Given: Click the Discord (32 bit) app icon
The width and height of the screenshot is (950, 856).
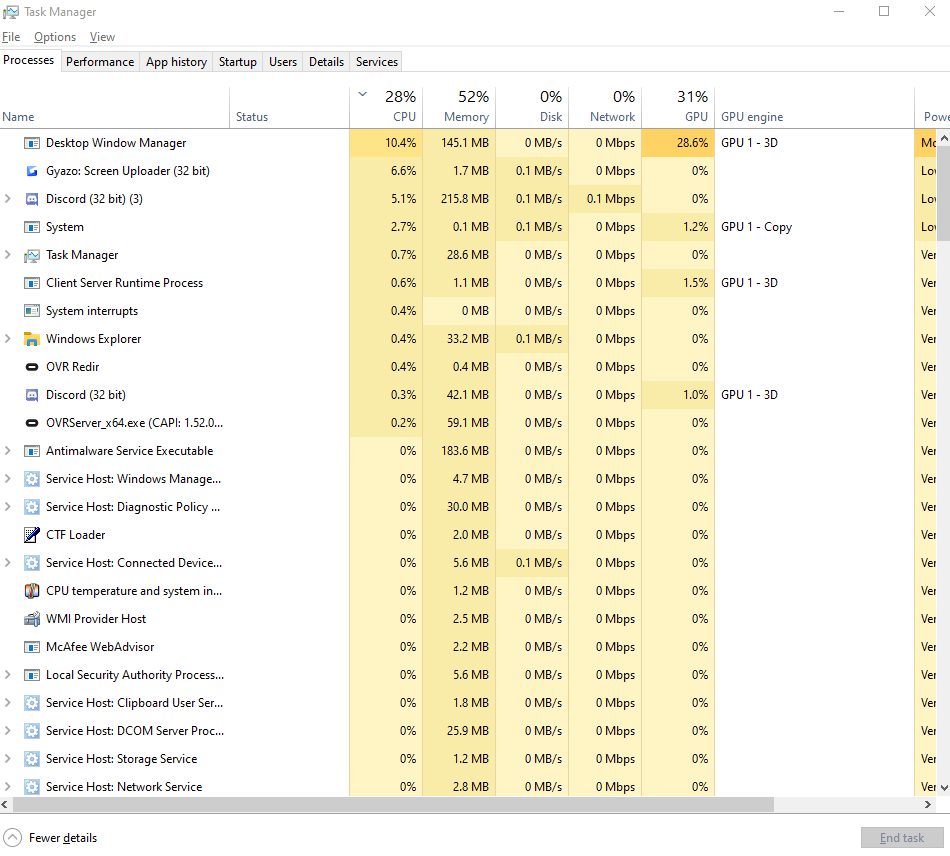Looking at the screenshot, I should (x=31, y=199).
